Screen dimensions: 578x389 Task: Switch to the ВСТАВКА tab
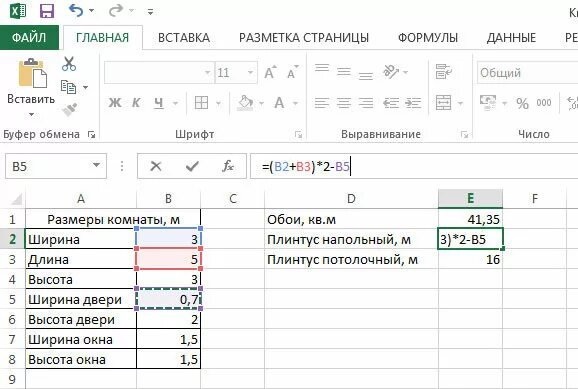point(184,38)
